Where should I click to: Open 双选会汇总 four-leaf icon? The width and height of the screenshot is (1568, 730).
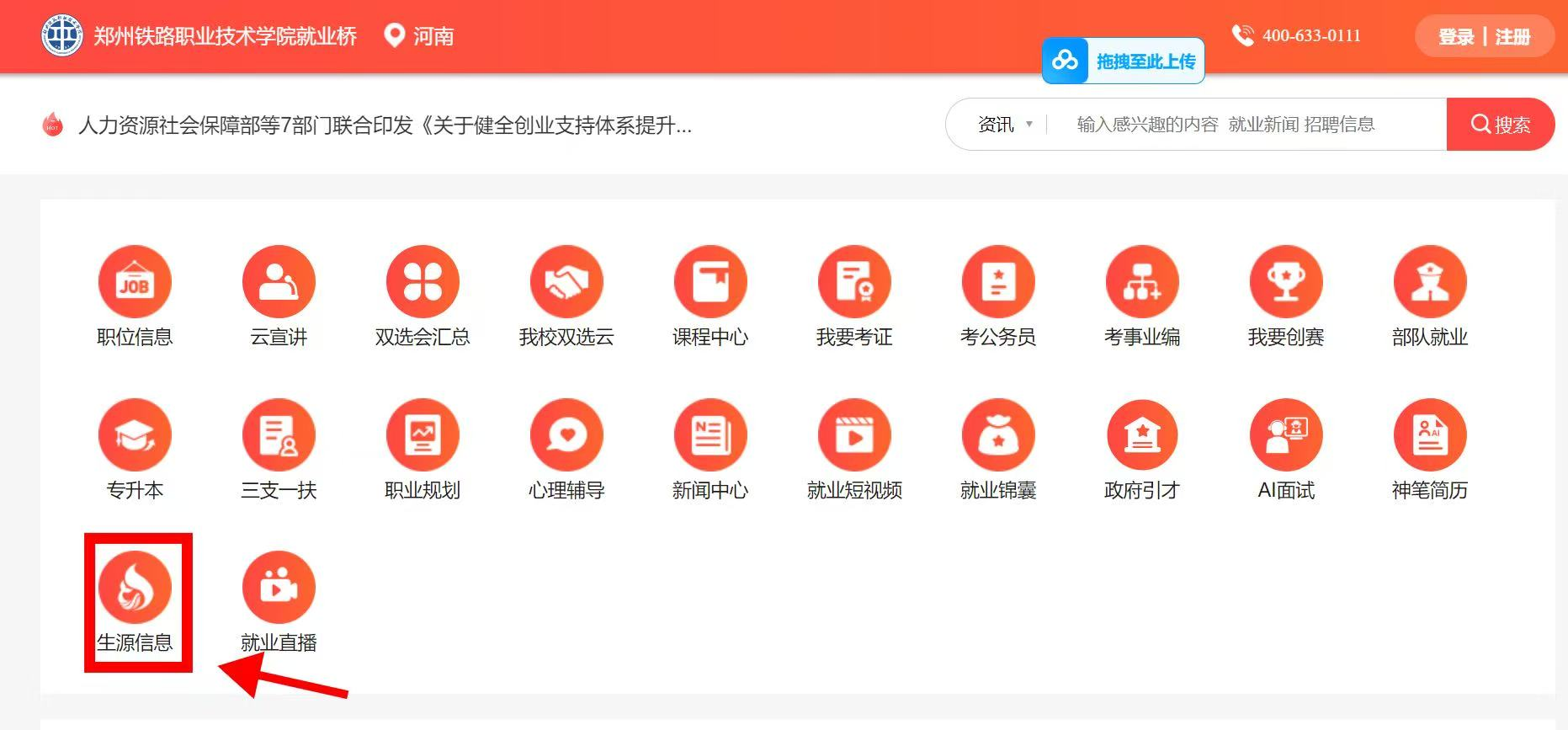[x=423, y=282]
